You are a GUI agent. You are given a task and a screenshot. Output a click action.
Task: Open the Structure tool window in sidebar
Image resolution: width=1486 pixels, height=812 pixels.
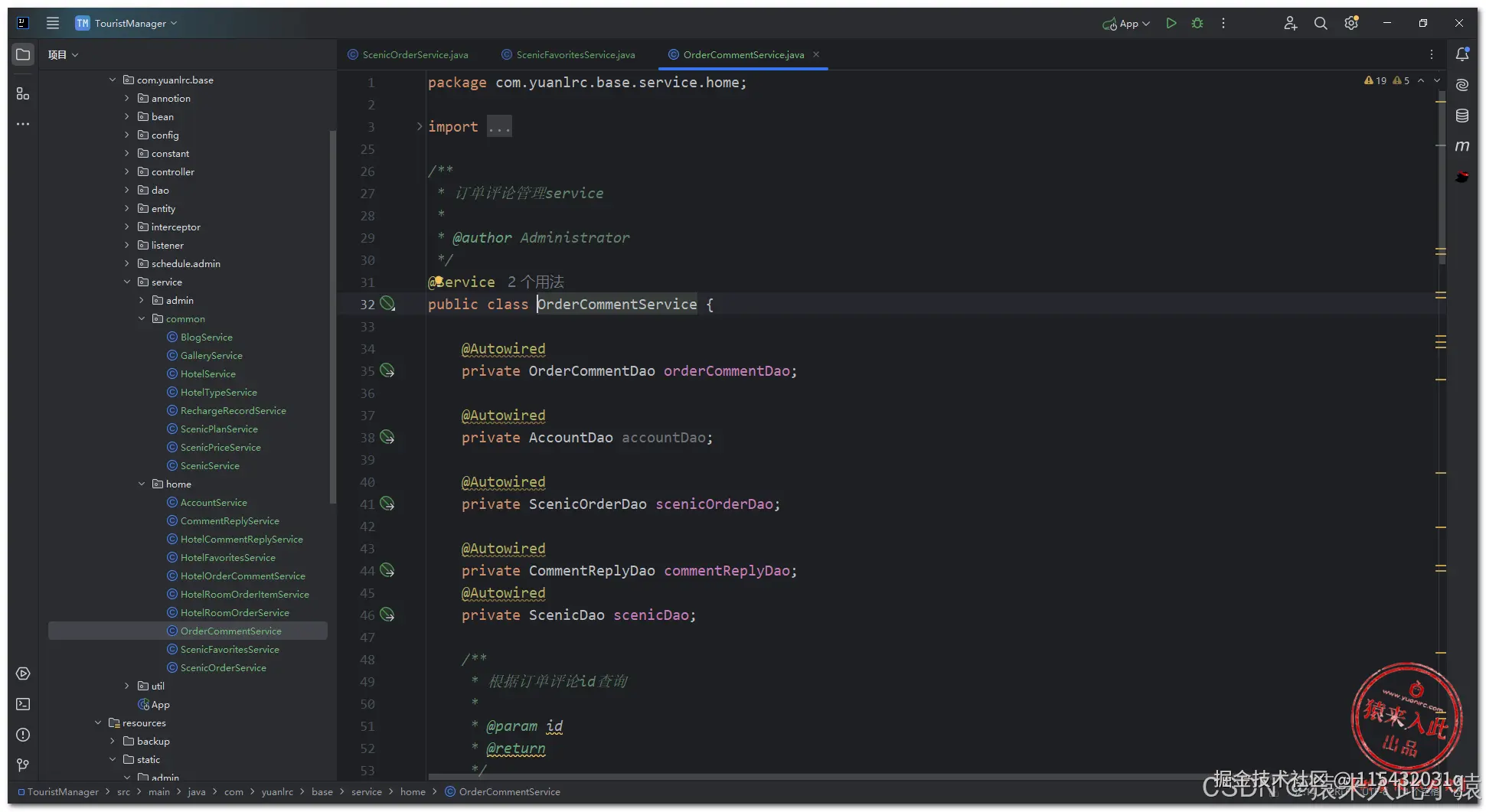tap(23, 93)
